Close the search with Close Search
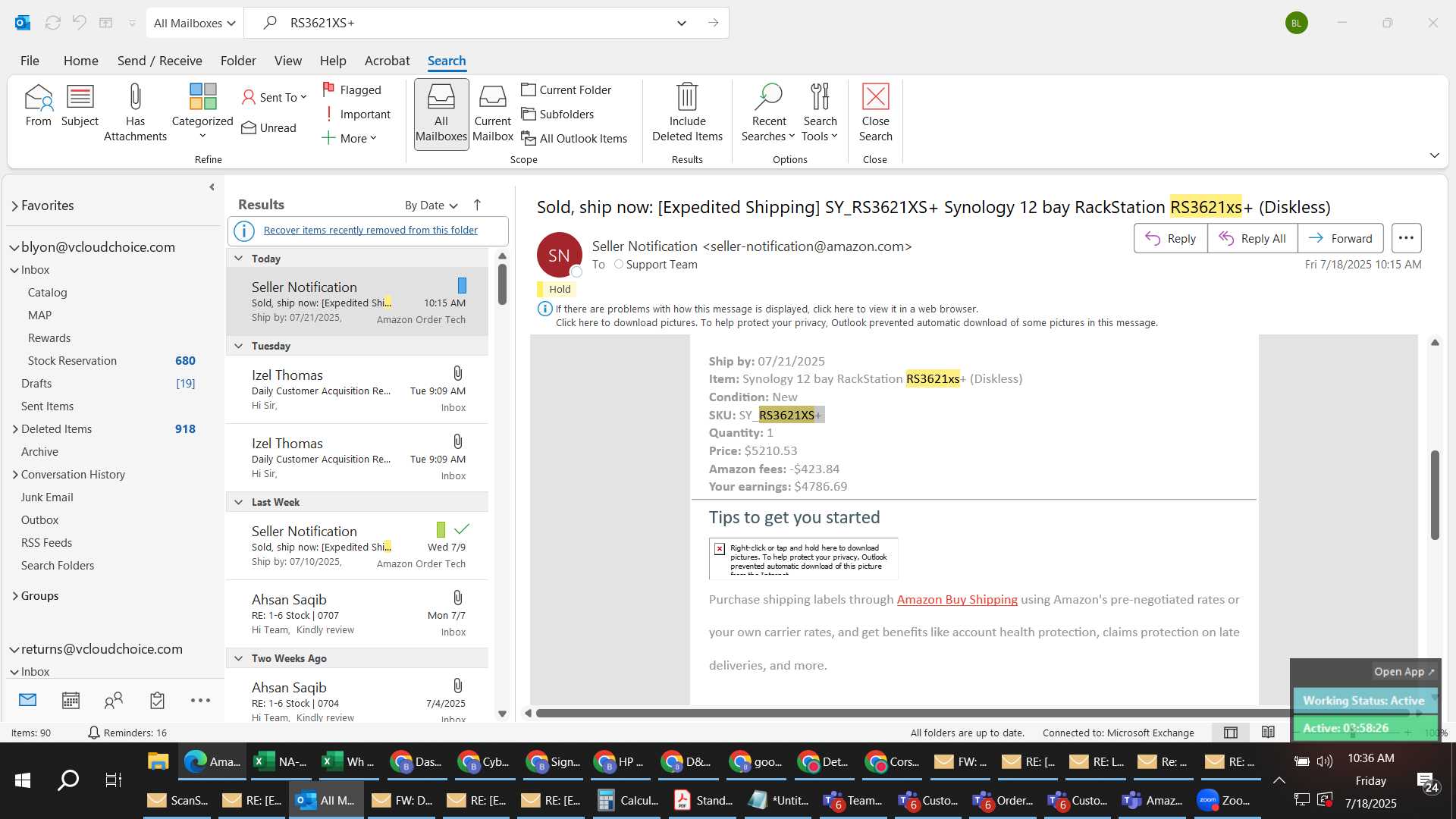 875,113
